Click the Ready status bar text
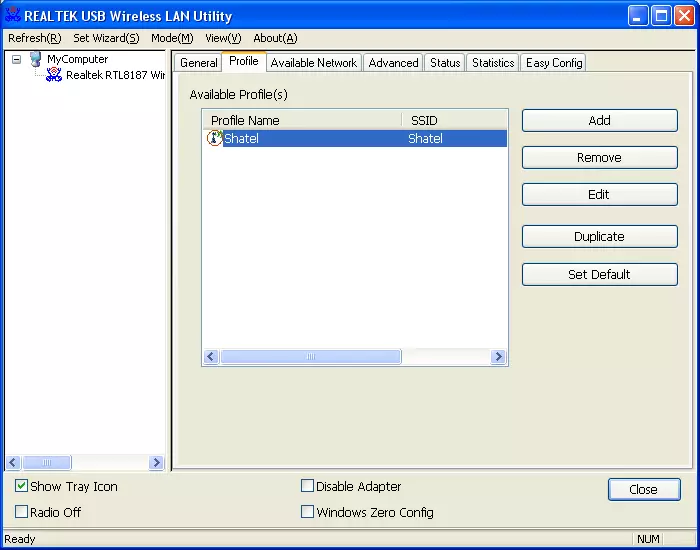This screenshot has width=700, height=550. [x=20, y=539]
